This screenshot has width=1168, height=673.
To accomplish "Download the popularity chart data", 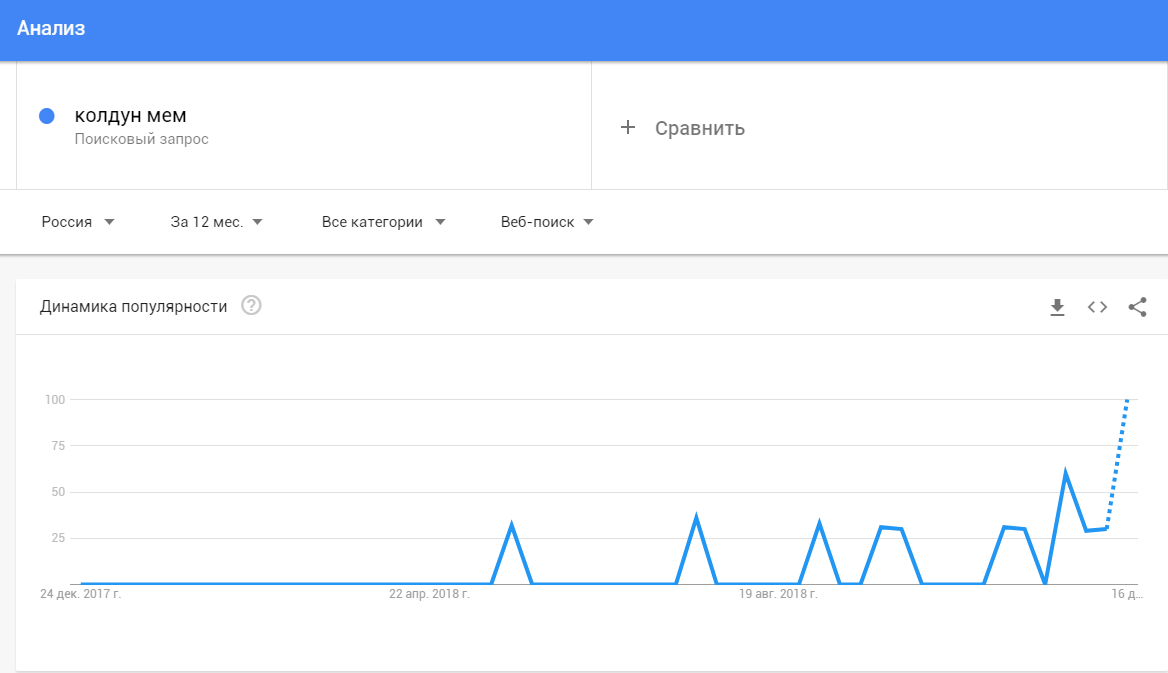I will [x=1057, y=307].
